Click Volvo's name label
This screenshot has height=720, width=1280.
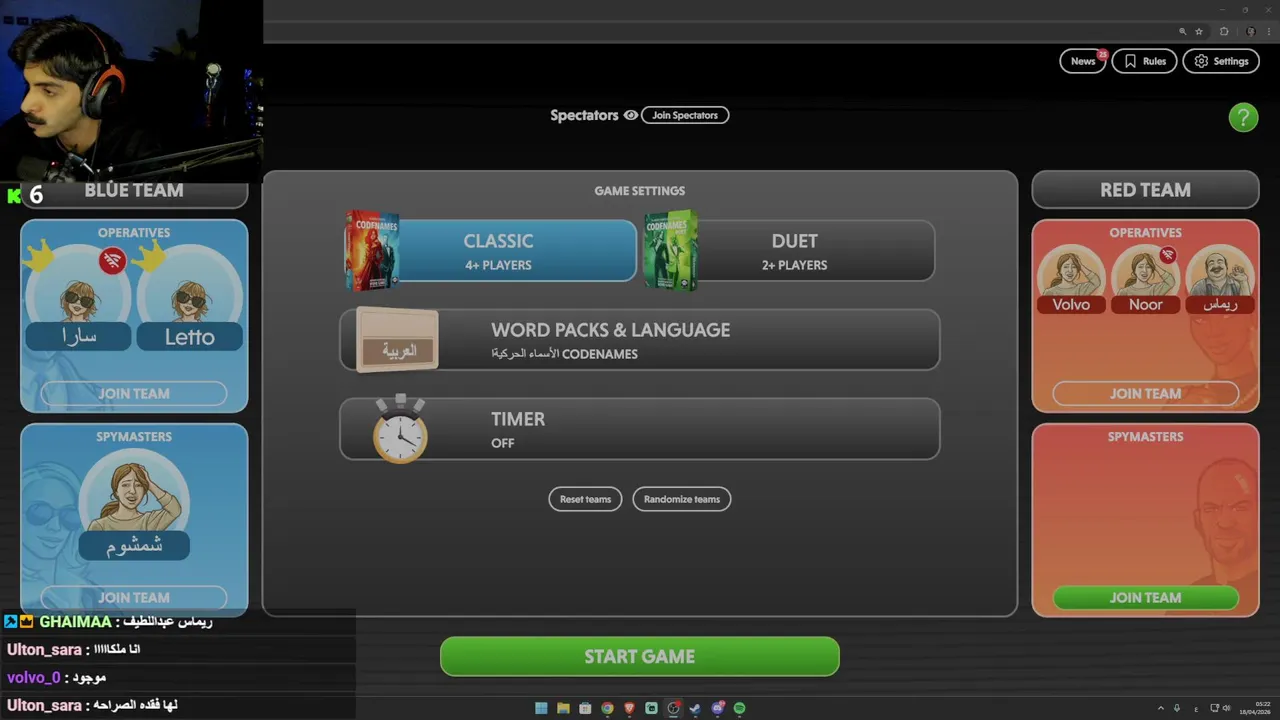tap(1071, 305)
